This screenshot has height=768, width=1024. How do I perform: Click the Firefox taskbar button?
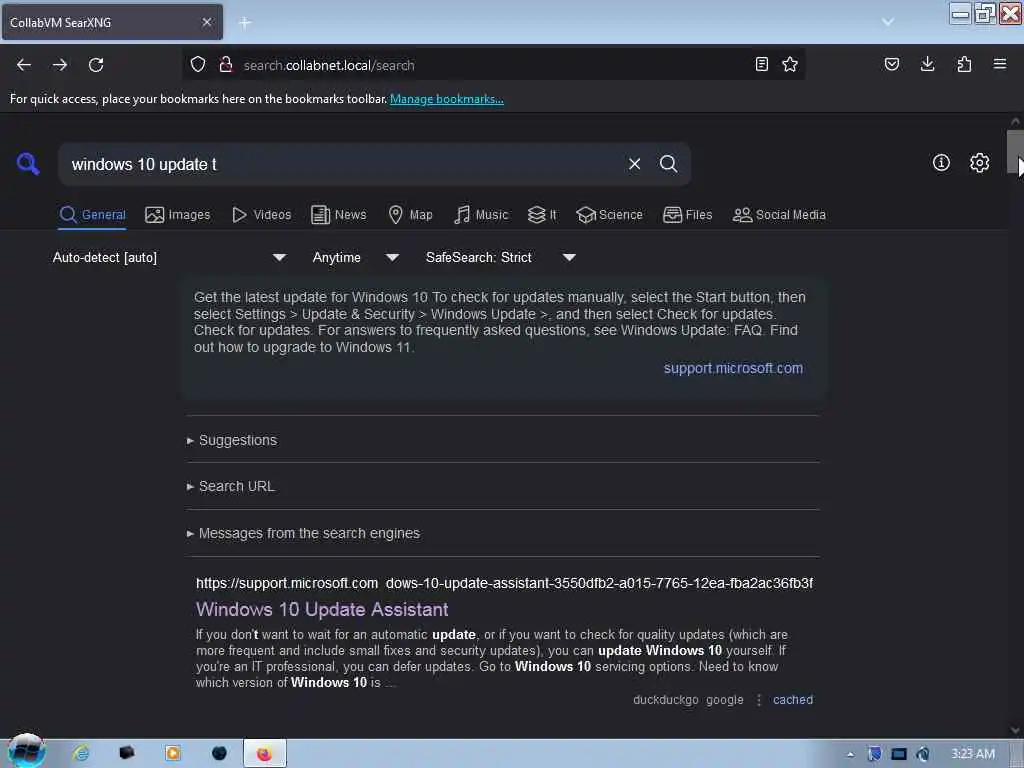264,754
